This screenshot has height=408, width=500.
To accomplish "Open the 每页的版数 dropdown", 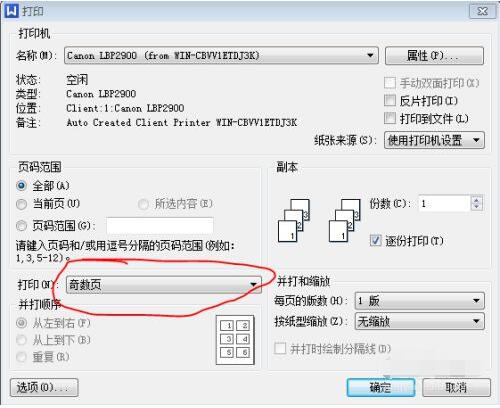I will click(x=419, y=301).
